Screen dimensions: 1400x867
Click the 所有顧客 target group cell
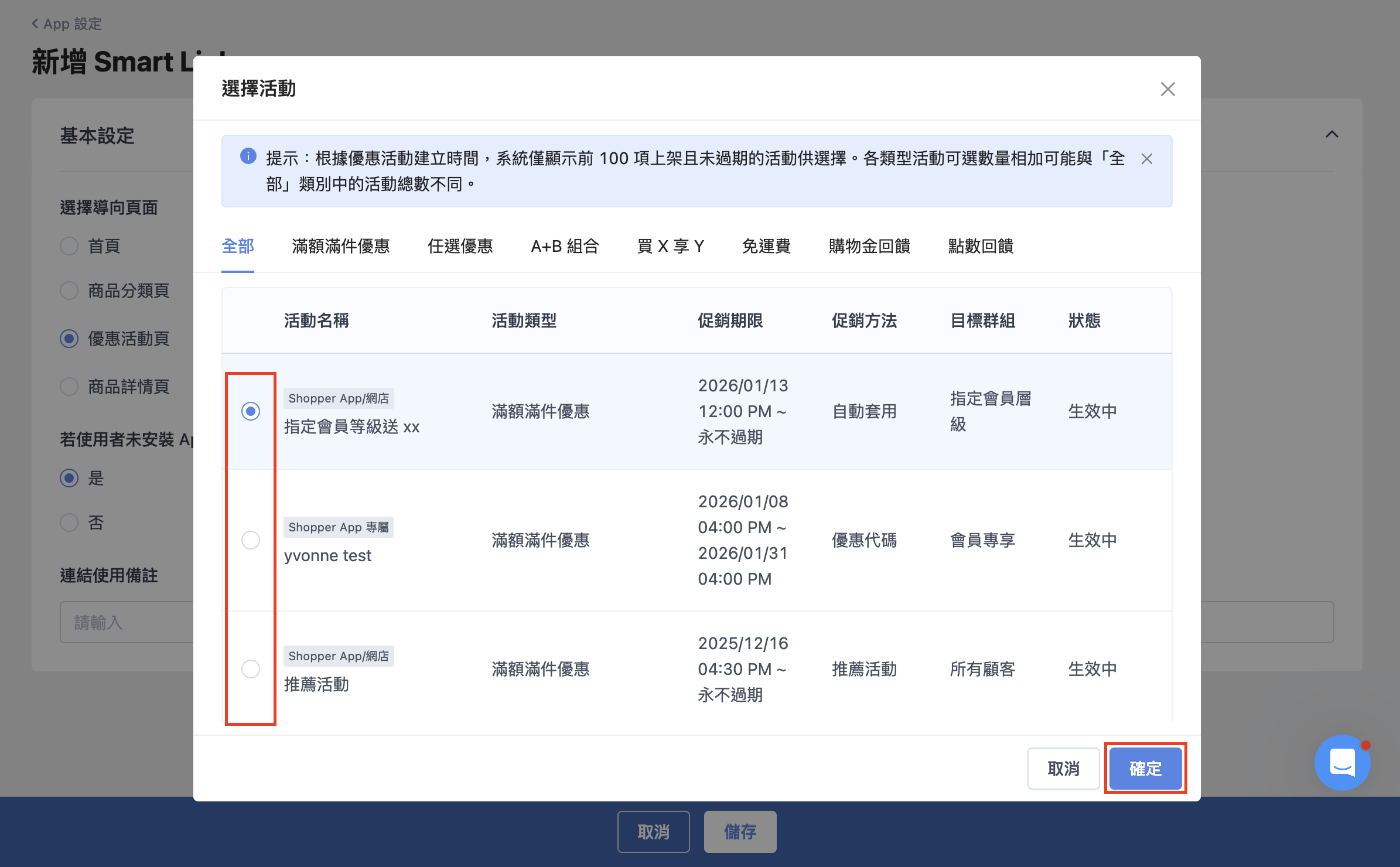(982, 669)
